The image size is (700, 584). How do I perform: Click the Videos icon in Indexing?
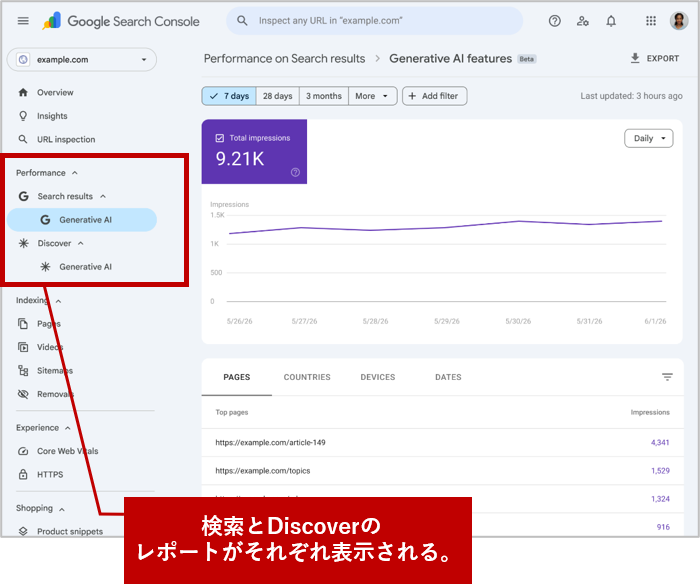pos(23,347)
